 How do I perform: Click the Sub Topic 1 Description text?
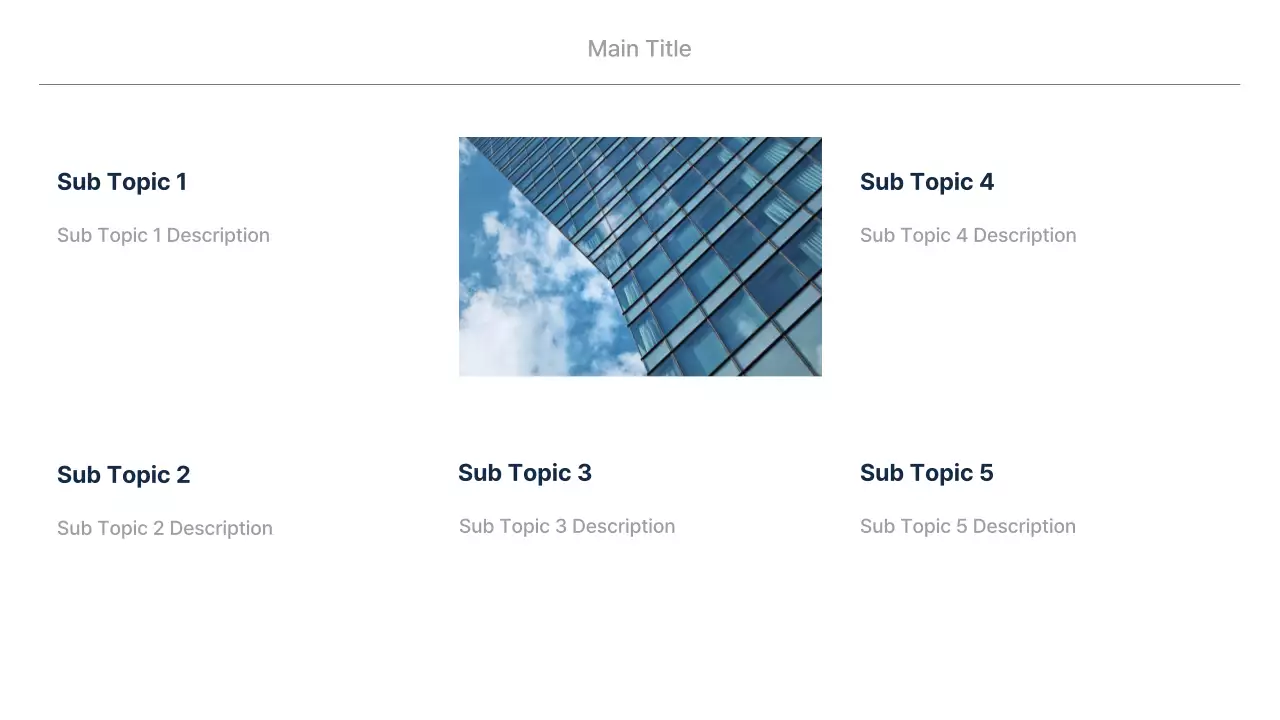(163, 235)
